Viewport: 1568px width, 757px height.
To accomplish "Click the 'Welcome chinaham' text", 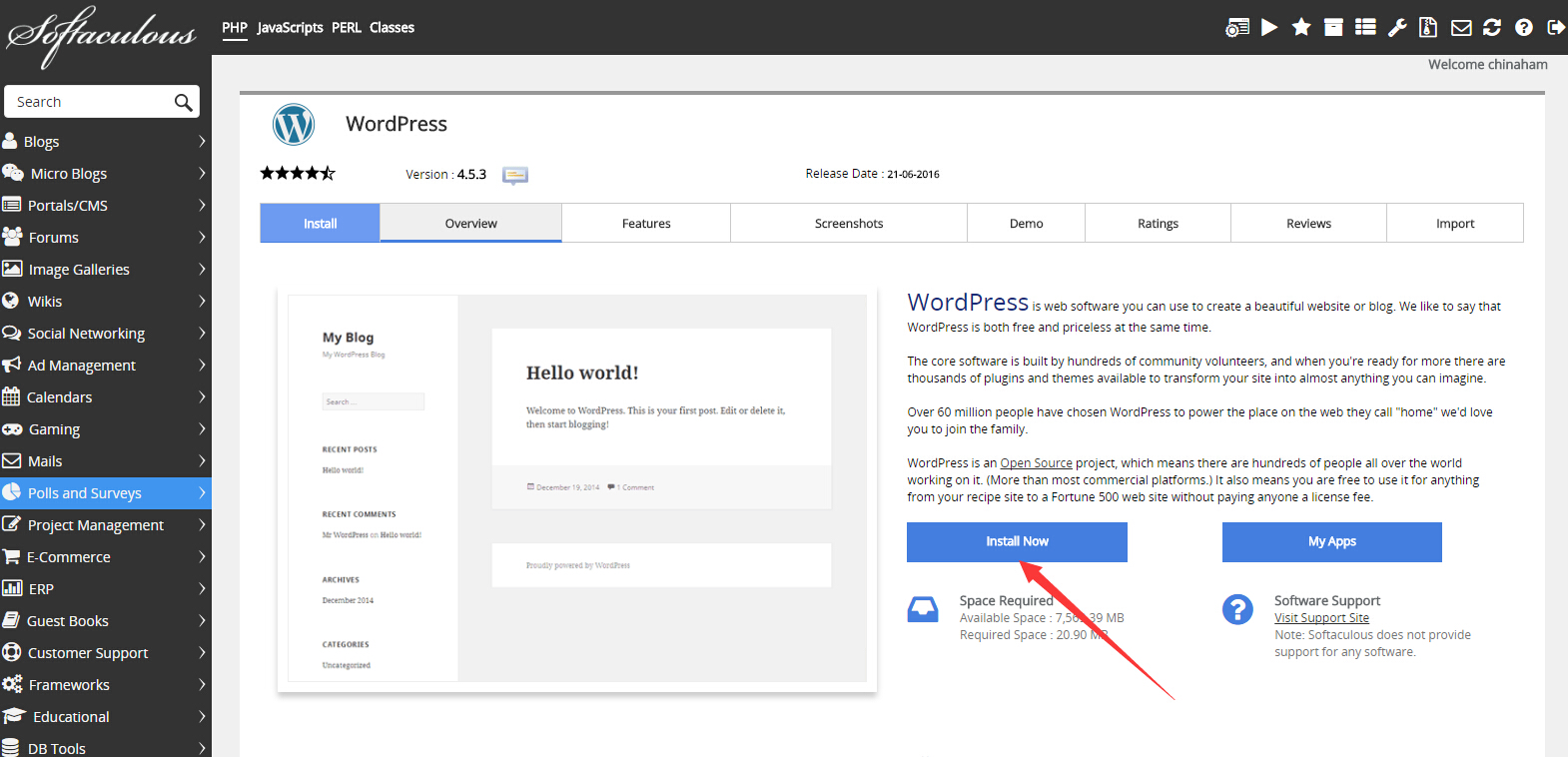I will pyautogui.click(x=1488, y=64).
